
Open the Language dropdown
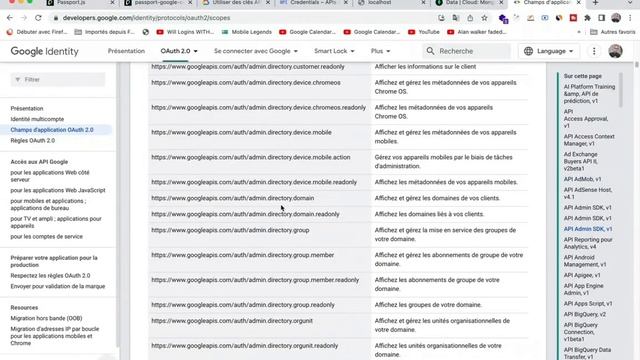pos(549,51)
